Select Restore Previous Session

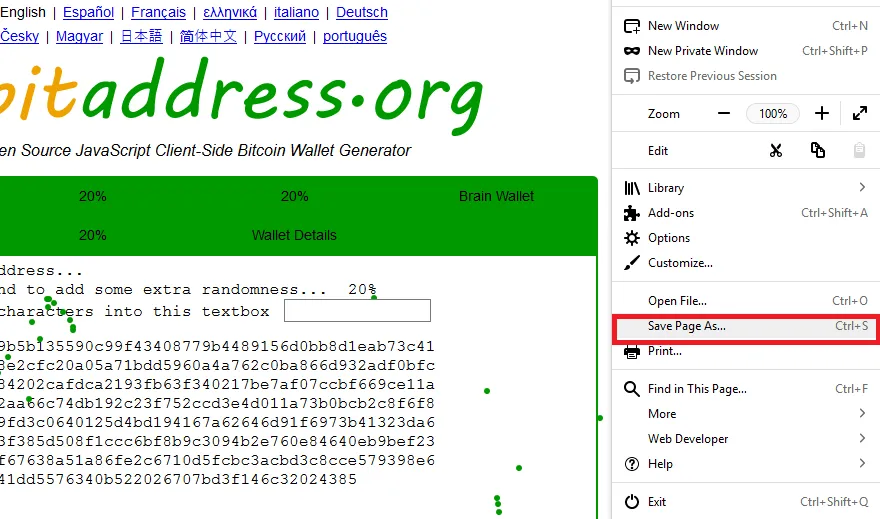746,76
